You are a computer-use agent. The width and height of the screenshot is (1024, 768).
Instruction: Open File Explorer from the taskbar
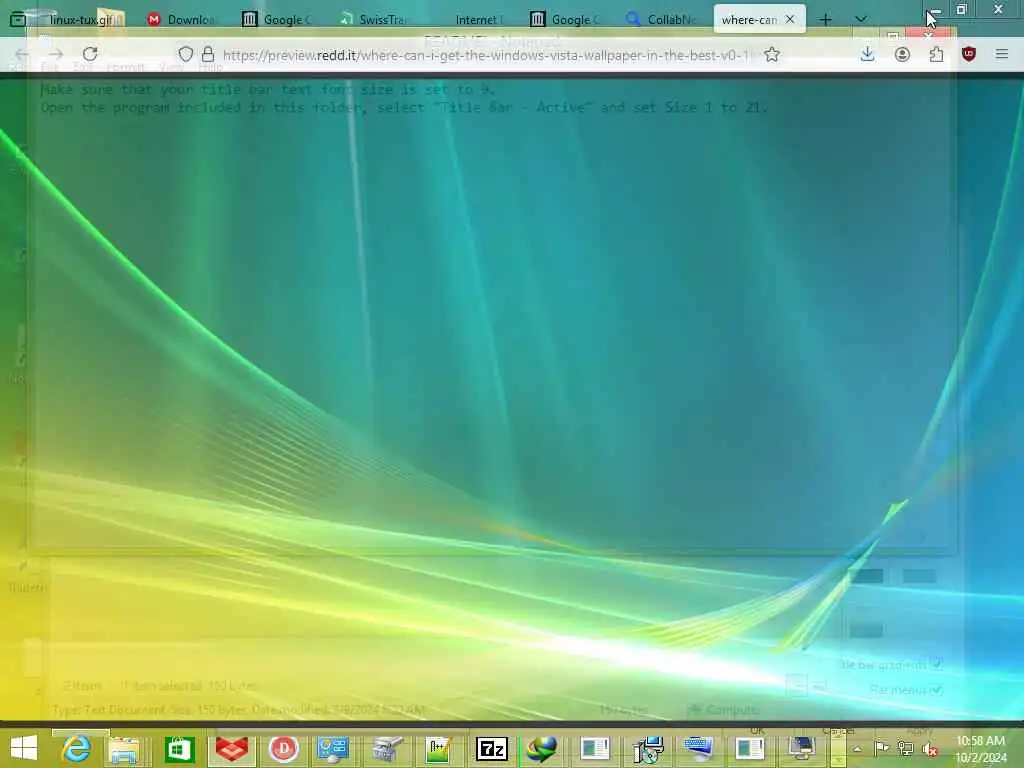pyautogui.click(x=124, y=748)
